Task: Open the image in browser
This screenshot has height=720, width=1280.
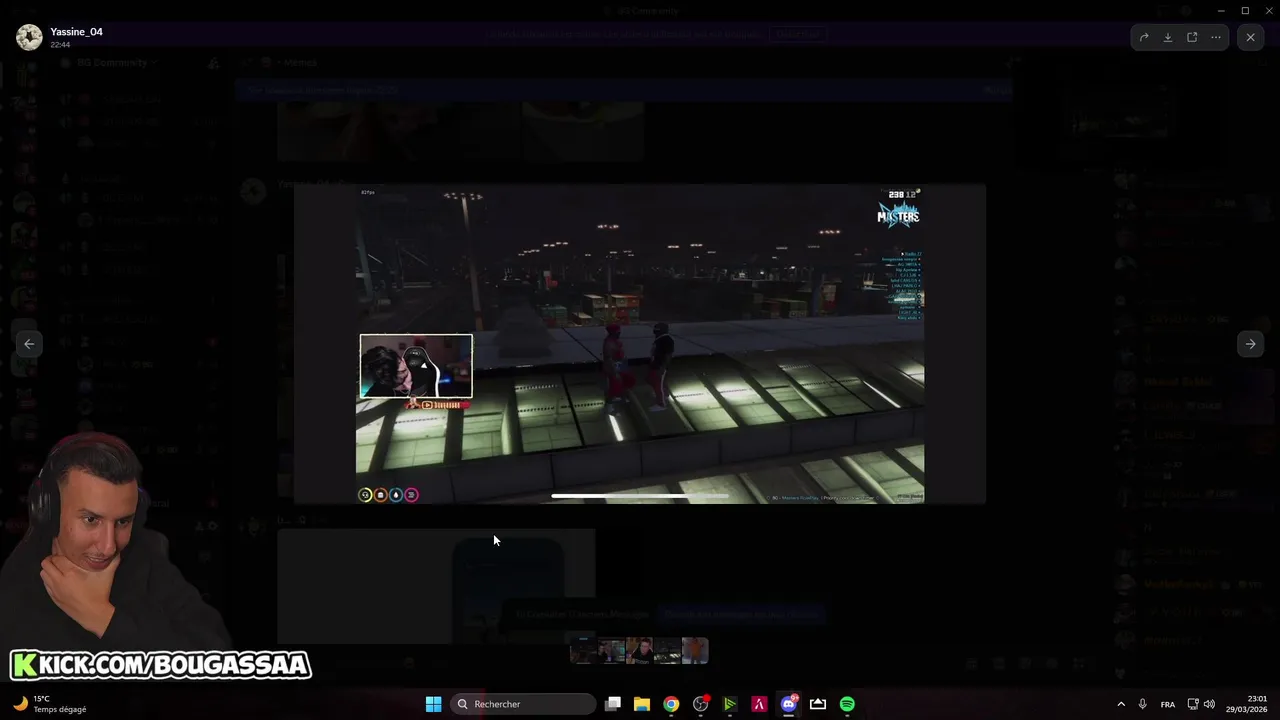Action: pyautogui.click(x=1192, y=37)
